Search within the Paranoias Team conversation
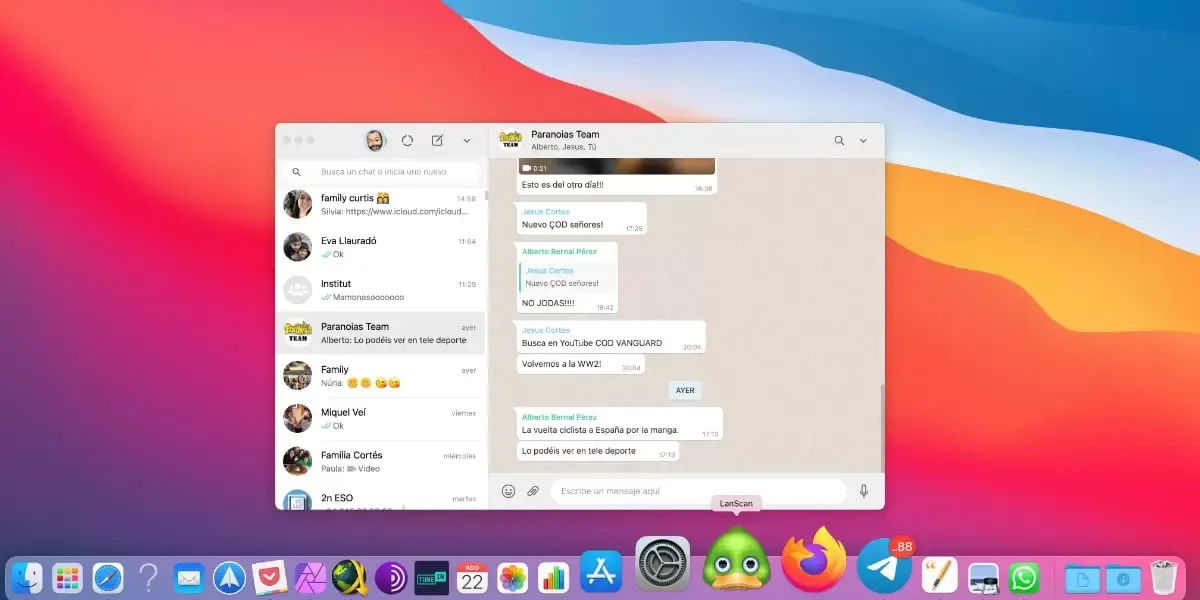 (838, 140)
